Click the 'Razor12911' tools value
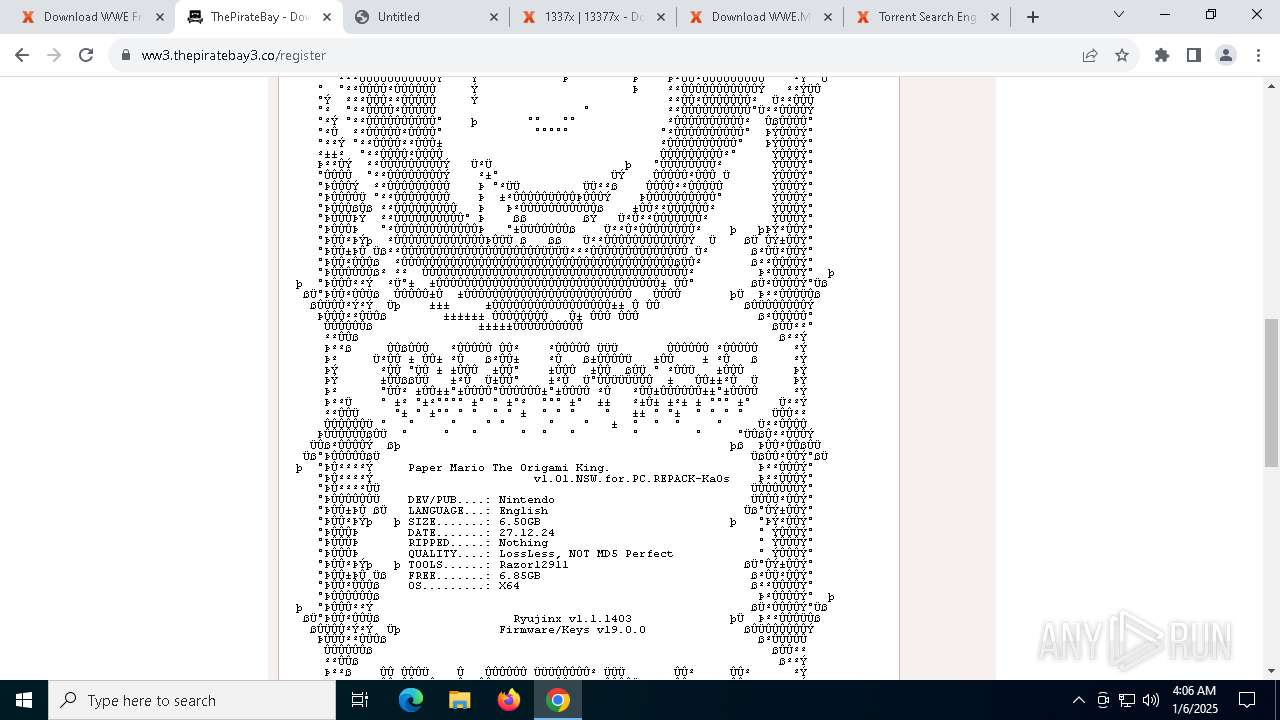Viewport: 1280px width, 720px height. coord(533,565)
